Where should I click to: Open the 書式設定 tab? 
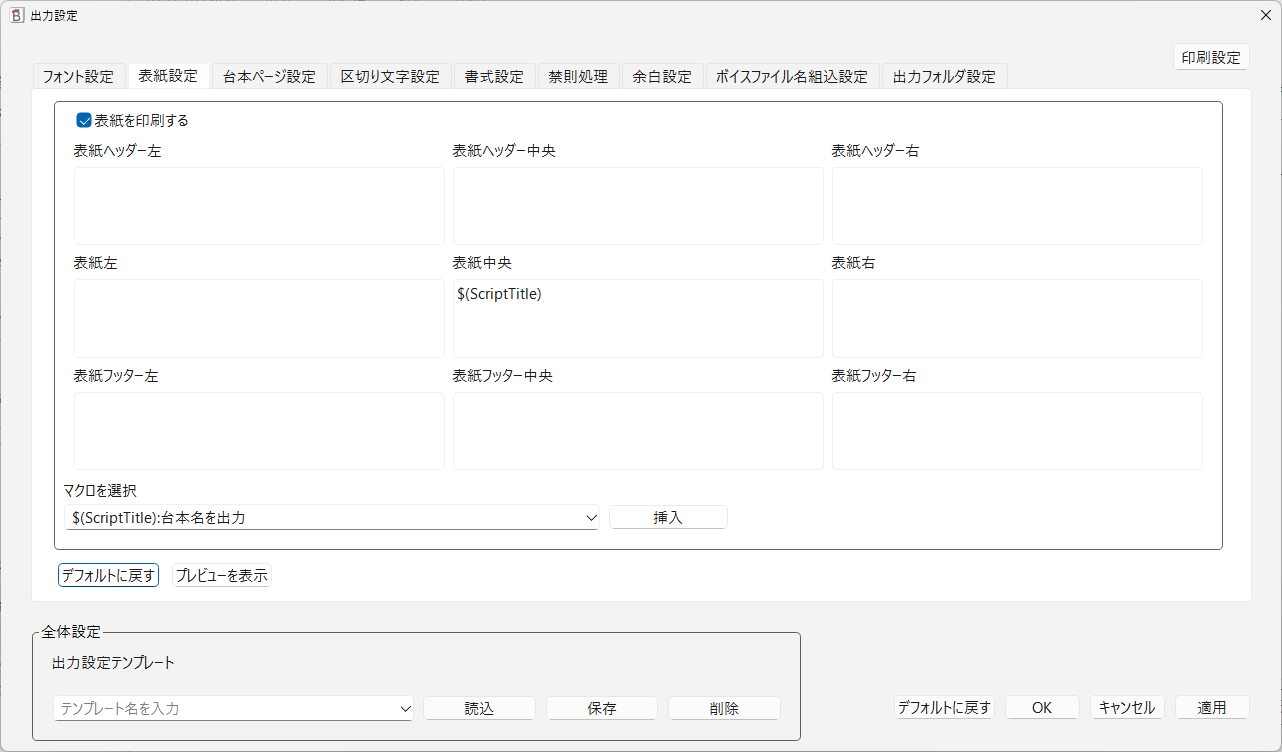click(x=494, y=75)
